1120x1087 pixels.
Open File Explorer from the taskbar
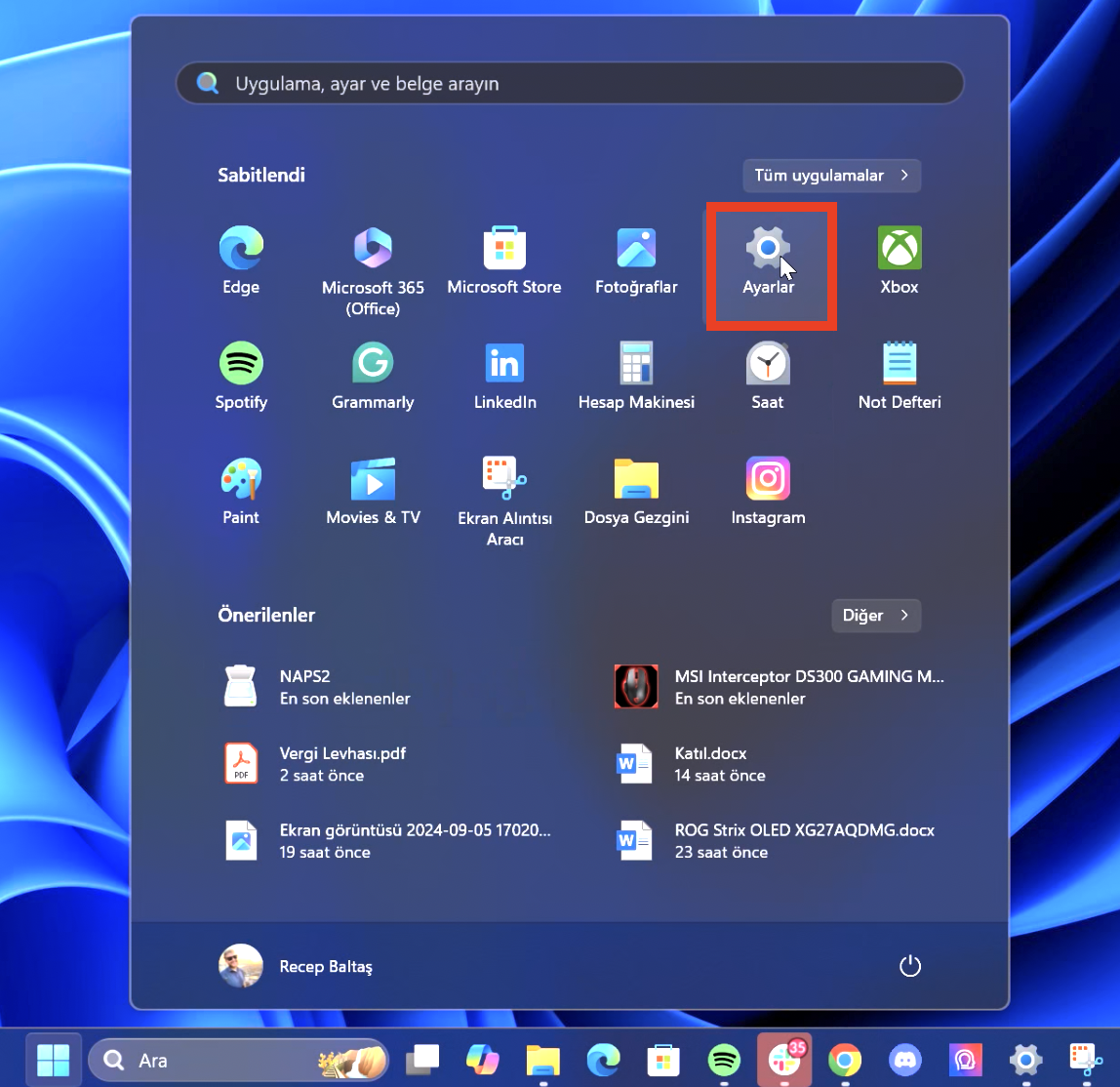tap(542, 1060)
